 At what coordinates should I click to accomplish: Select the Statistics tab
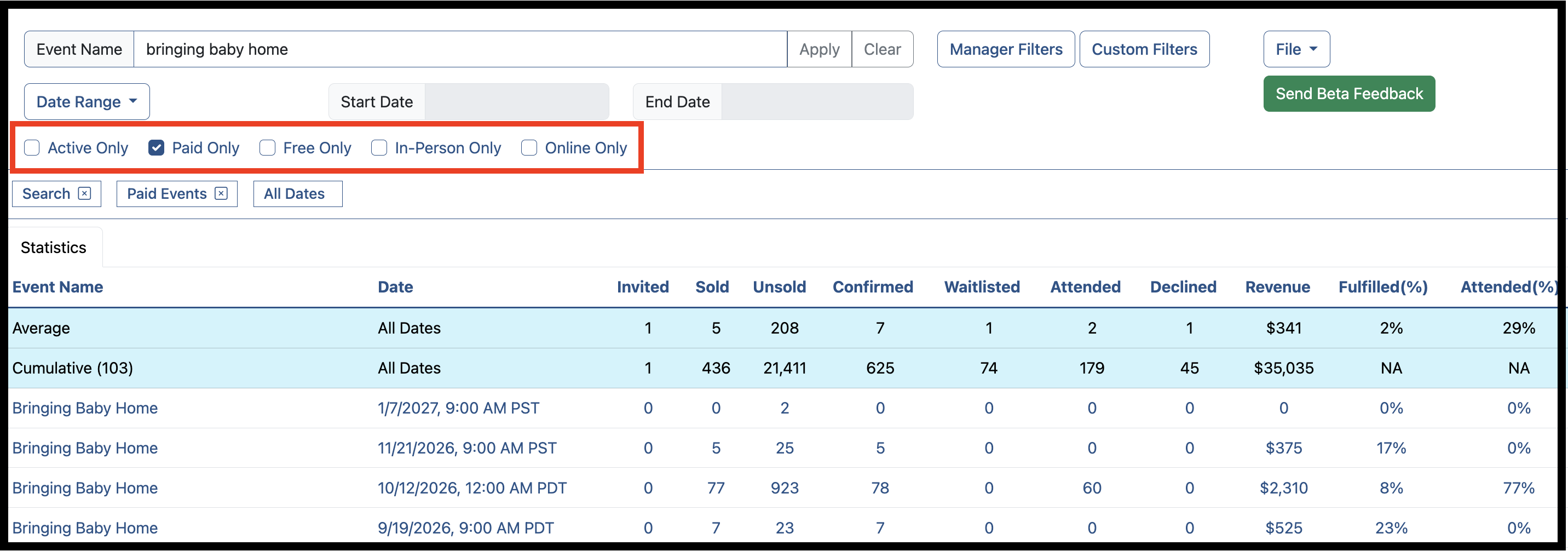(54, 248)
